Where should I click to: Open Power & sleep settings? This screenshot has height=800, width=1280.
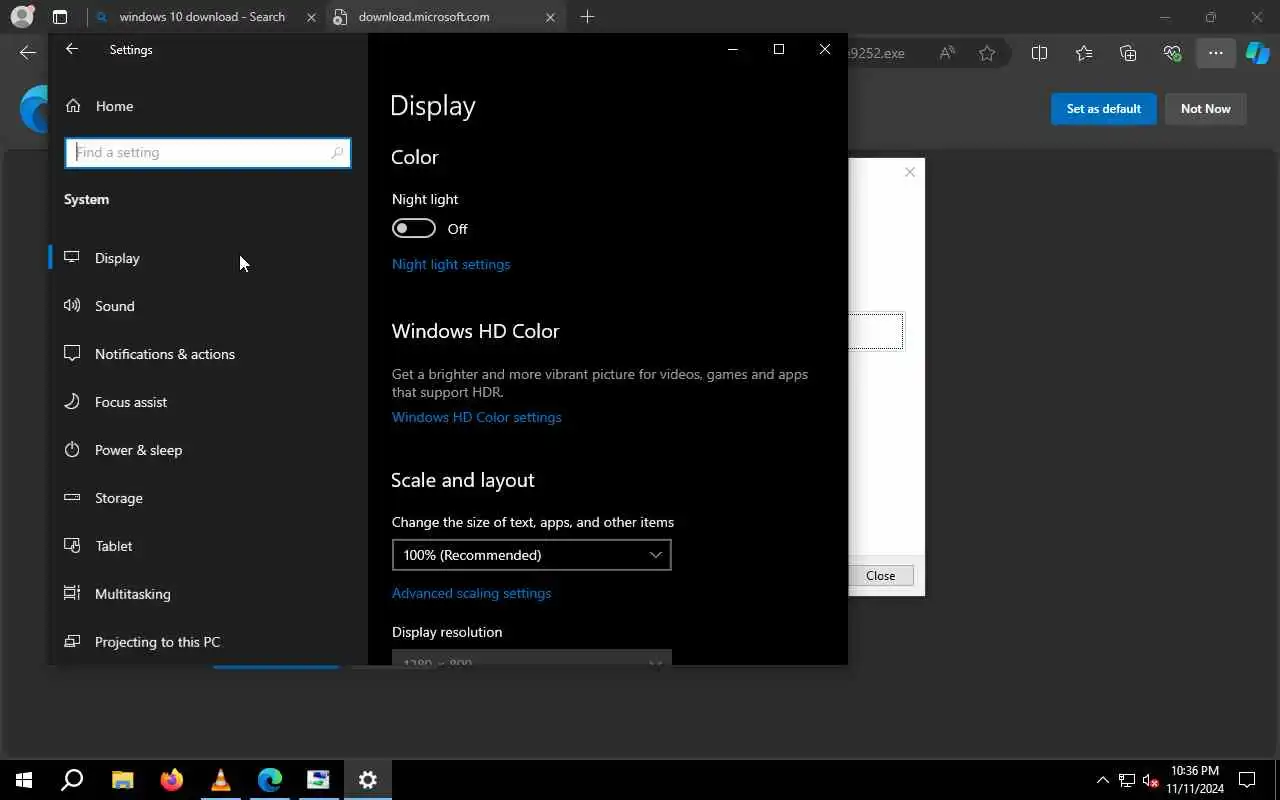[x=208, y=450]
